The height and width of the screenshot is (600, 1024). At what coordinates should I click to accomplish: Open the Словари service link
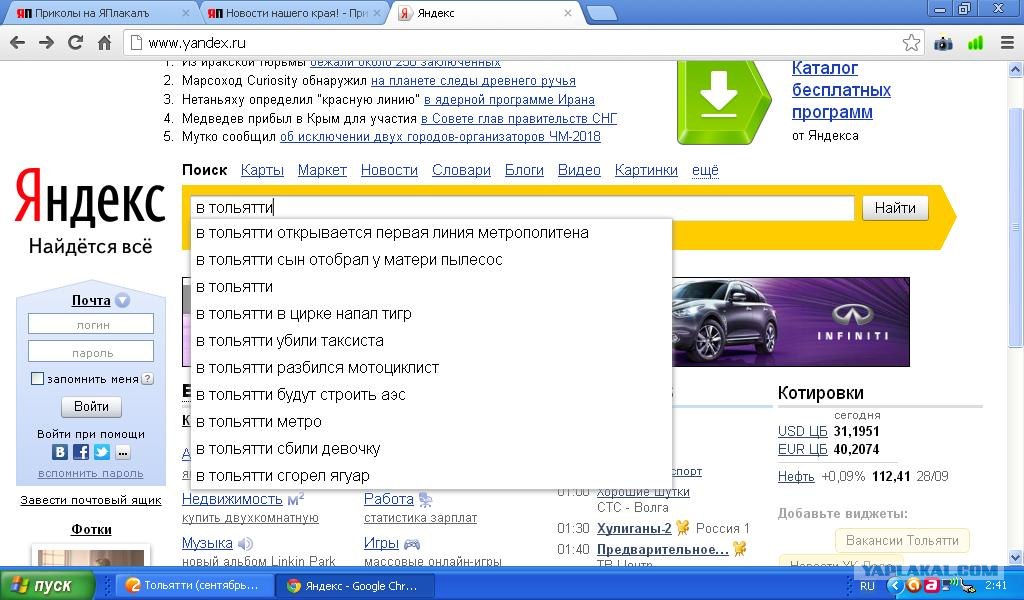[461, 170]
